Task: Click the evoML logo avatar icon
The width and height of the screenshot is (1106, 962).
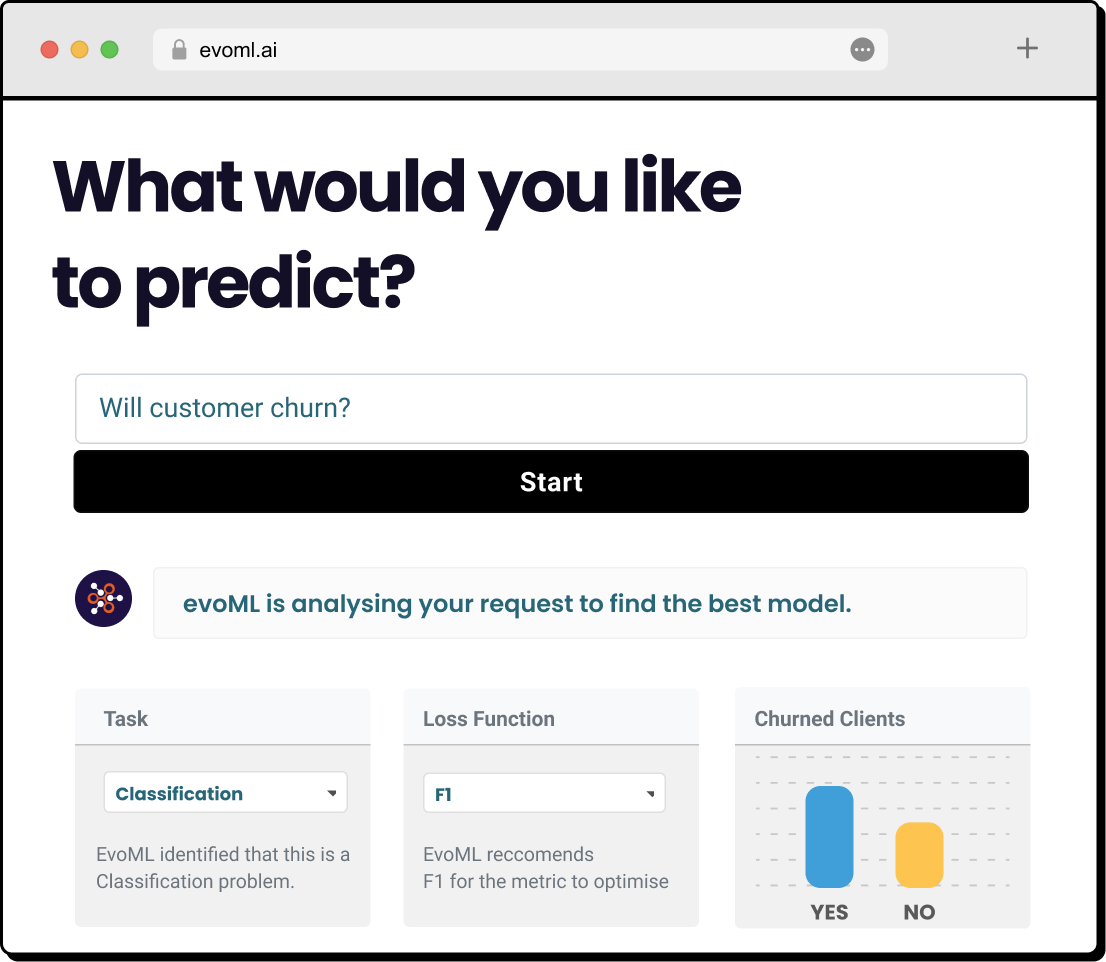Action: [104, 599]
